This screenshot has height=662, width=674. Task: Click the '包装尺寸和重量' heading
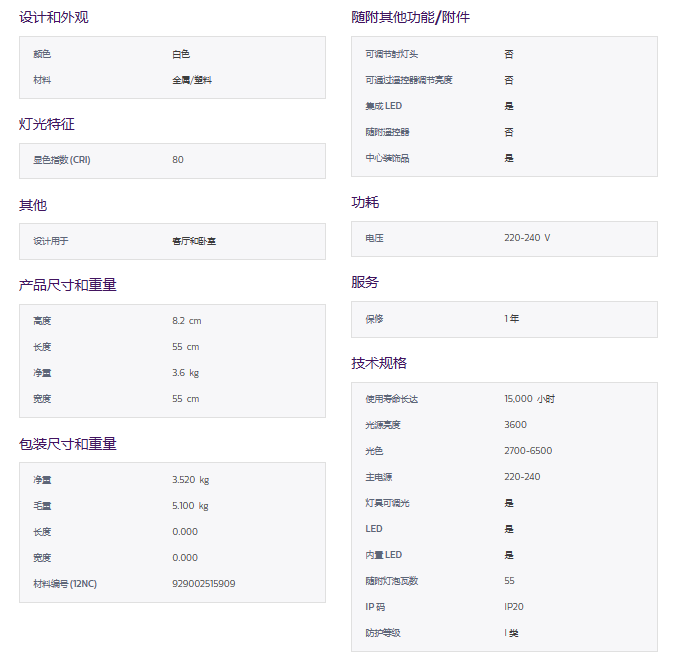point(68,444)
